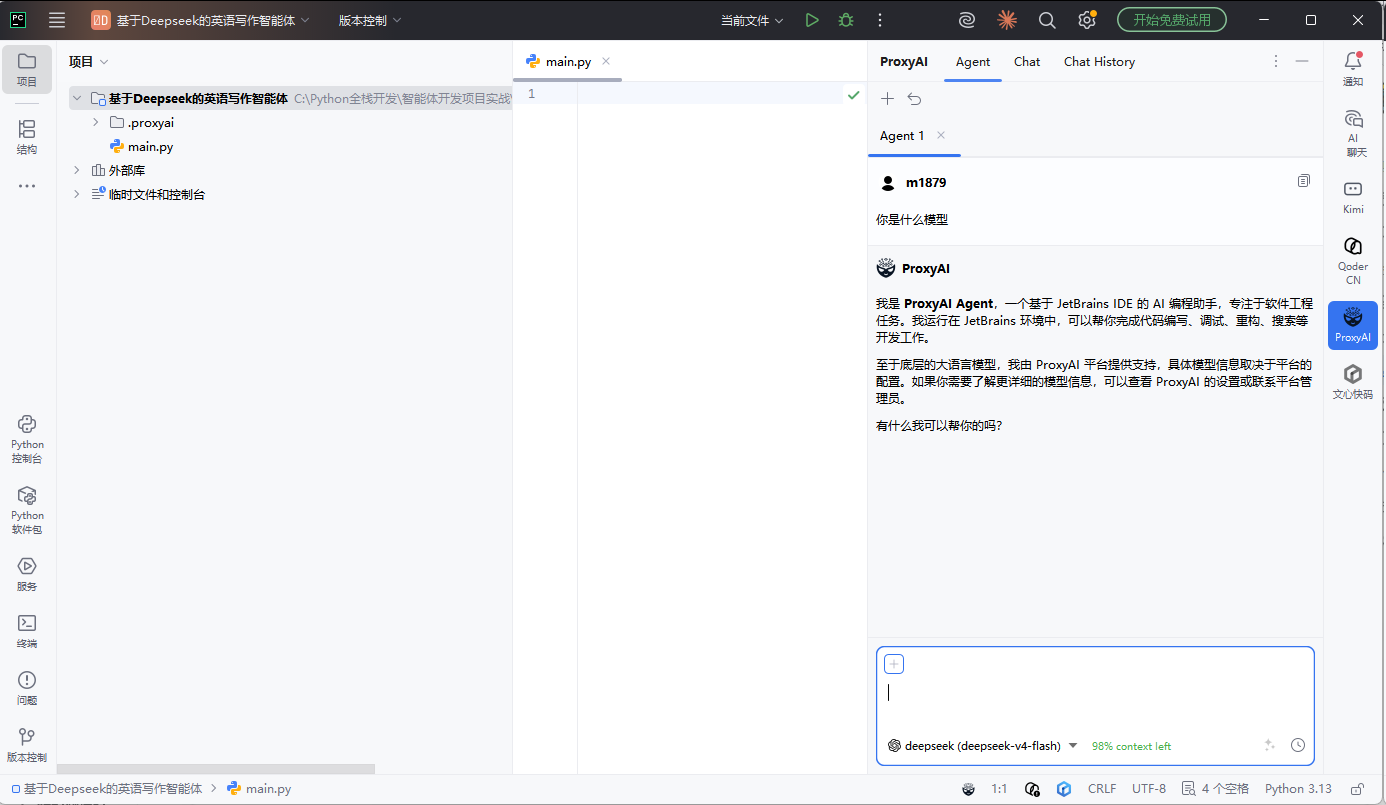Viewport: 1386px width, 805px height.
Task: Open the 项目 view dropdown
Action: (89, 61)
